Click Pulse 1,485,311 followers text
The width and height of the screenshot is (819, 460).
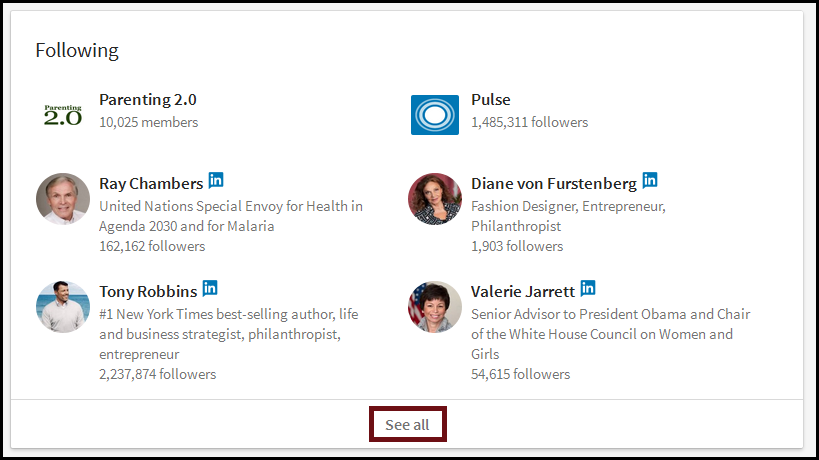529,122
